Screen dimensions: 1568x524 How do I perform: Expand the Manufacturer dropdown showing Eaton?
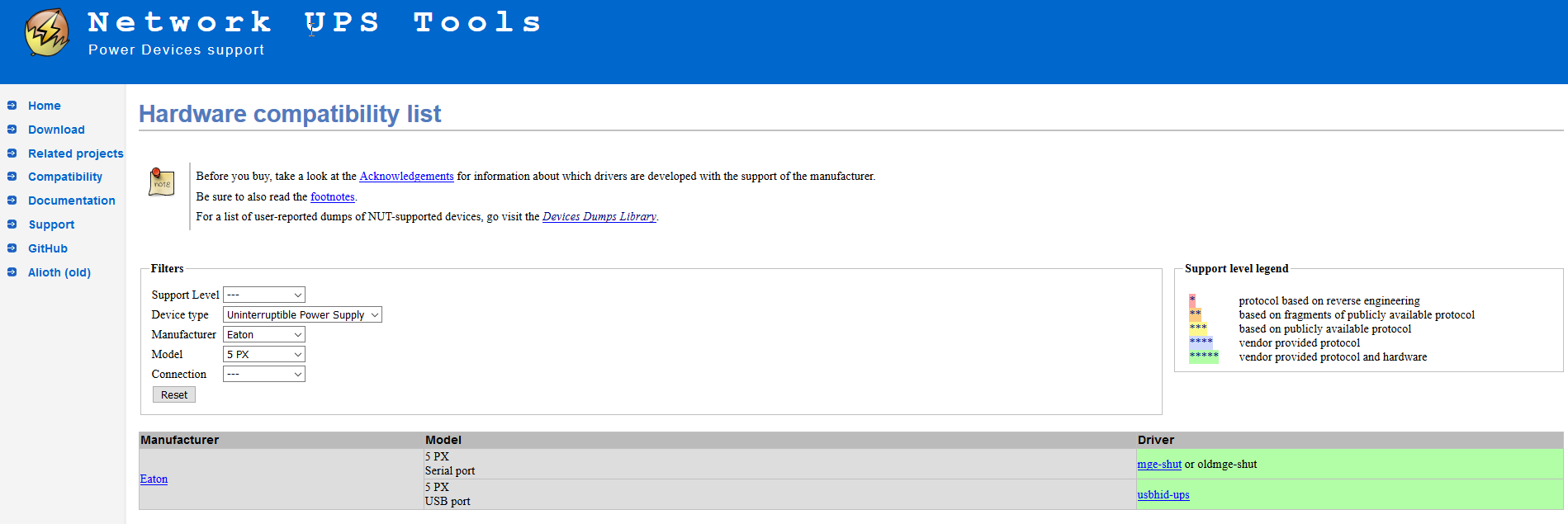click(264, 334)
